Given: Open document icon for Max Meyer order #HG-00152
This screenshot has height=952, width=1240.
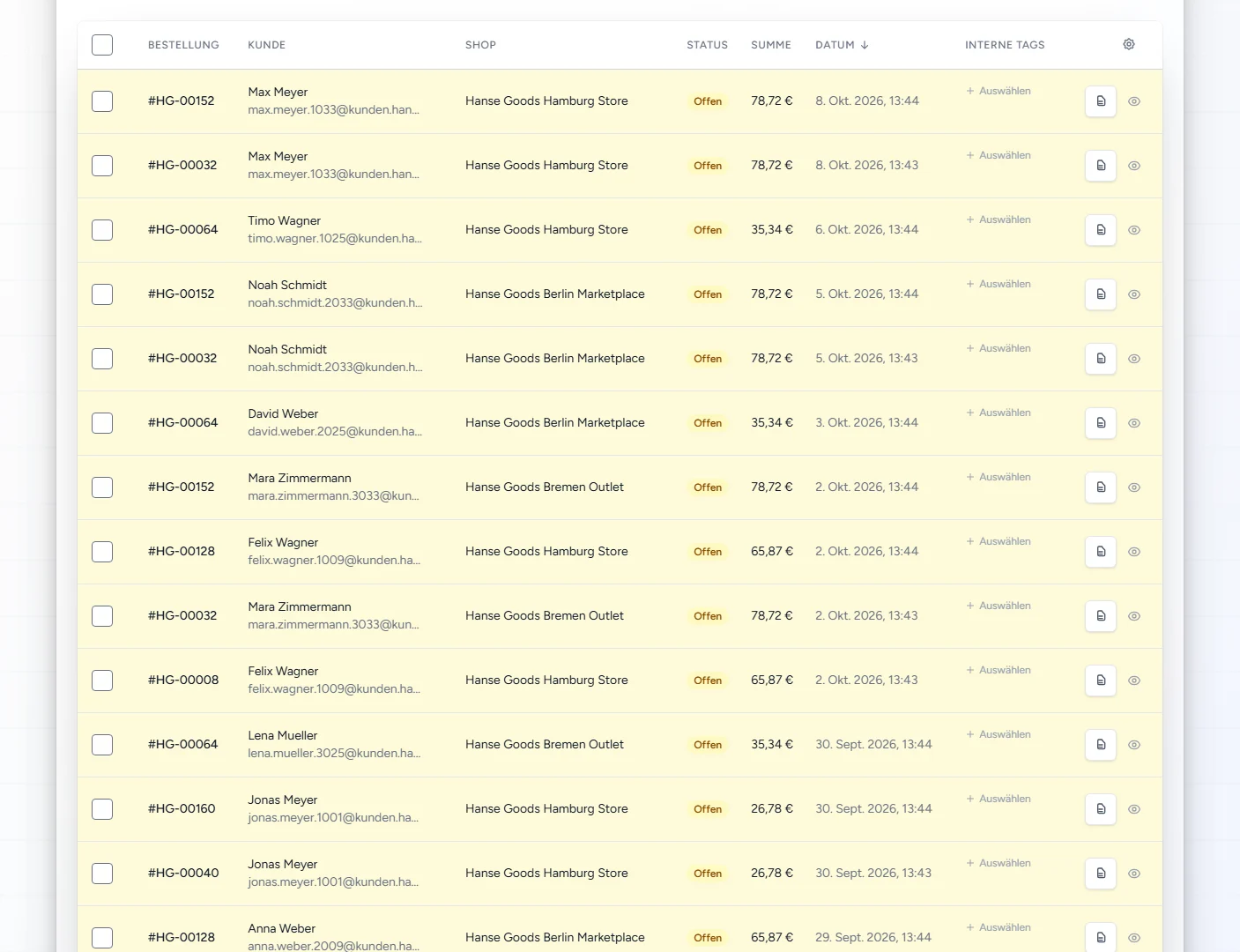Looking at the screenshot, I should pyautogui.click(x=1101, y=101).
